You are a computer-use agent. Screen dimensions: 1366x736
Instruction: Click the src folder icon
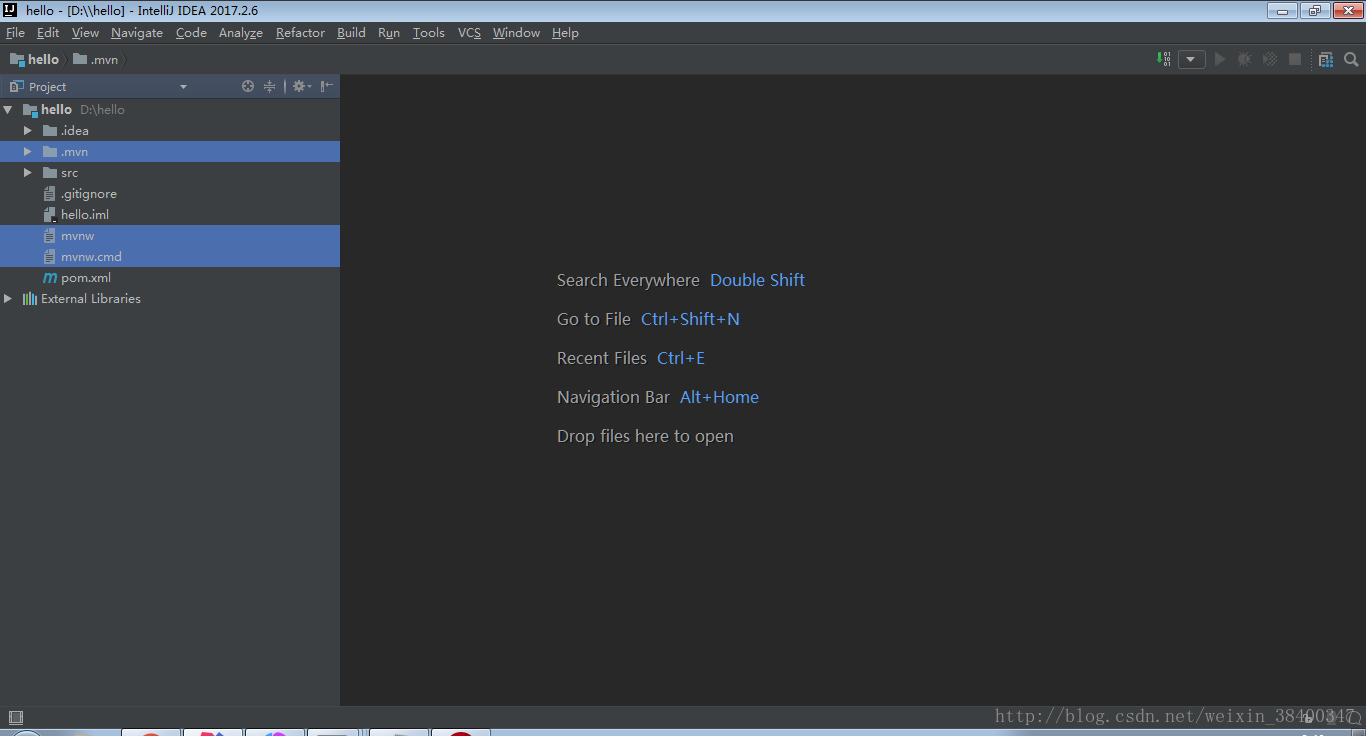pos(50,172)
